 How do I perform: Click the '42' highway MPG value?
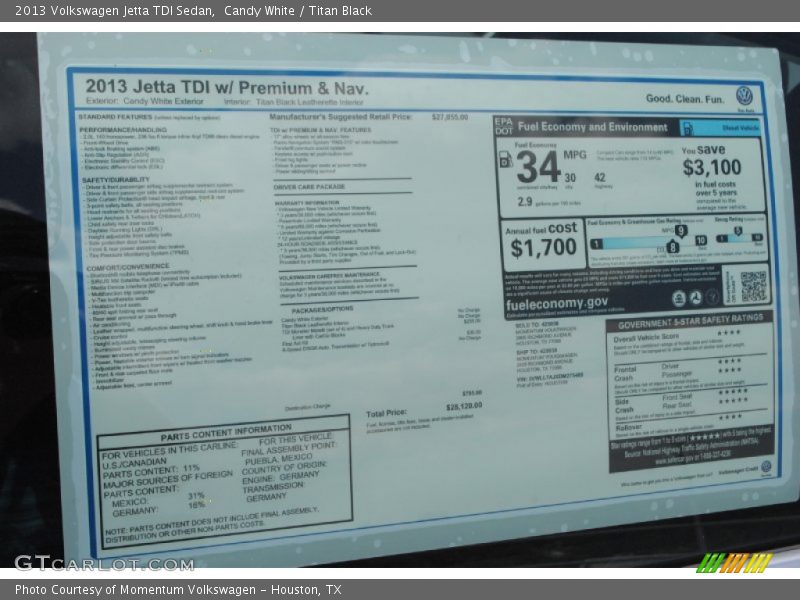[x=599, y=177]
